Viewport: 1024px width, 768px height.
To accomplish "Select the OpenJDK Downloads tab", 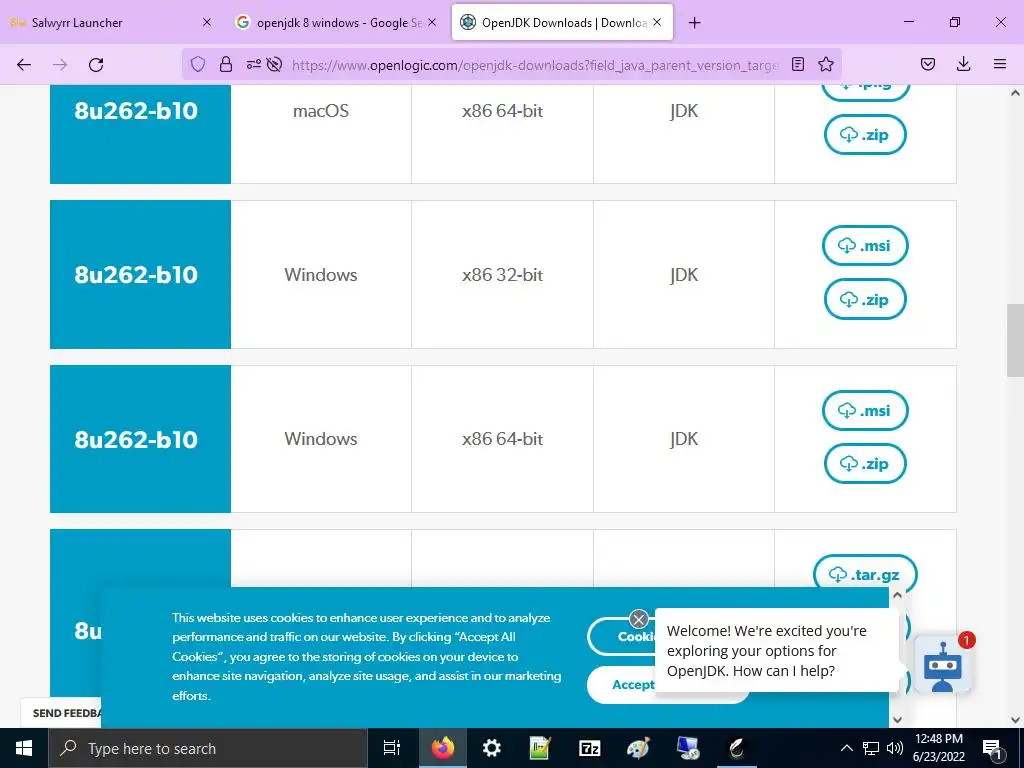I will click(562, 22).
